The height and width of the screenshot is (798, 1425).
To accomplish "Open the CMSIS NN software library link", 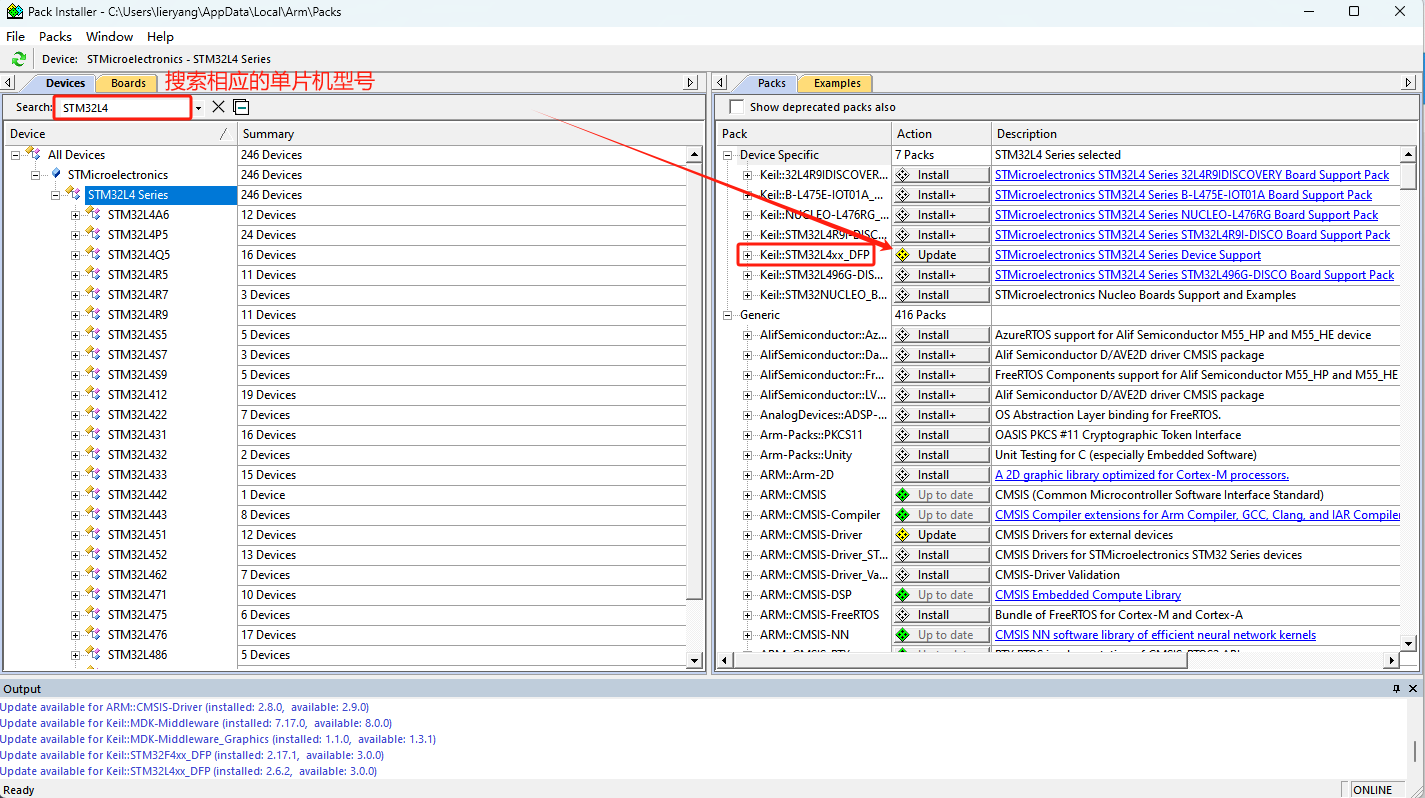I will tap(1155, 635).
